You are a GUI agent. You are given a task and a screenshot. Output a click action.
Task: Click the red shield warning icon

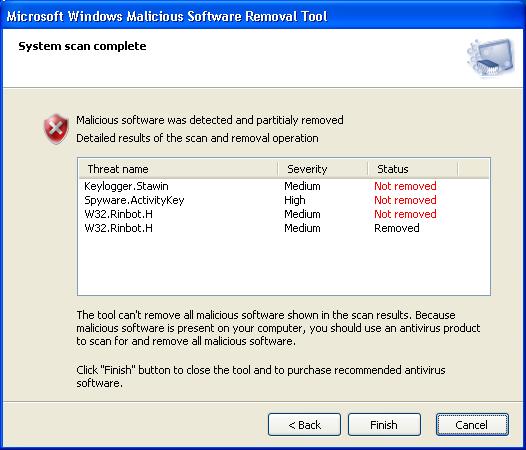(x=56, y=129)
